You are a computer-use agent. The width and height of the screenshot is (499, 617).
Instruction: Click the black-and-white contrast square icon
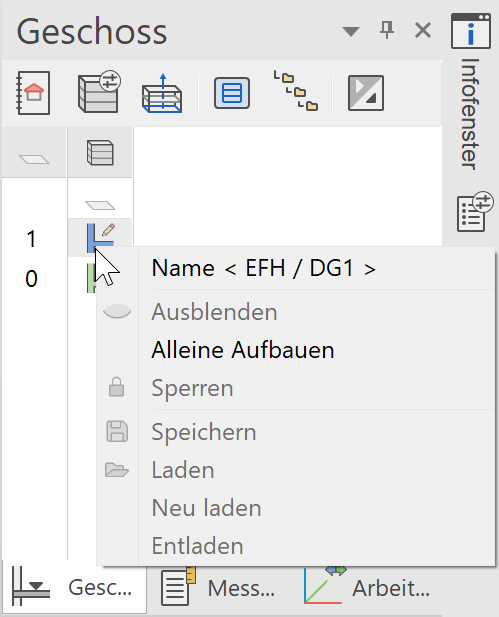tap(366, 93)
